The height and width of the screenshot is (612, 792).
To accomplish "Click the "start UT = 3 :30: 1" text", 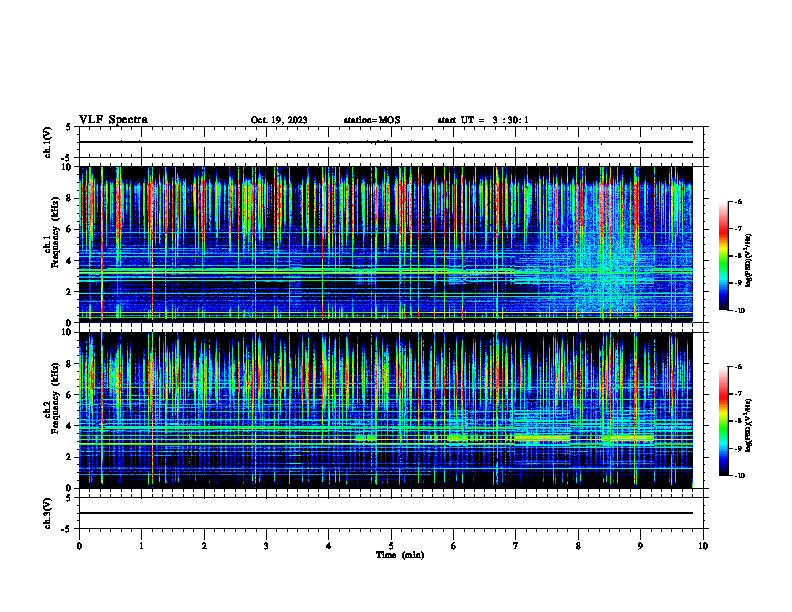I will [x=483, y=120].
